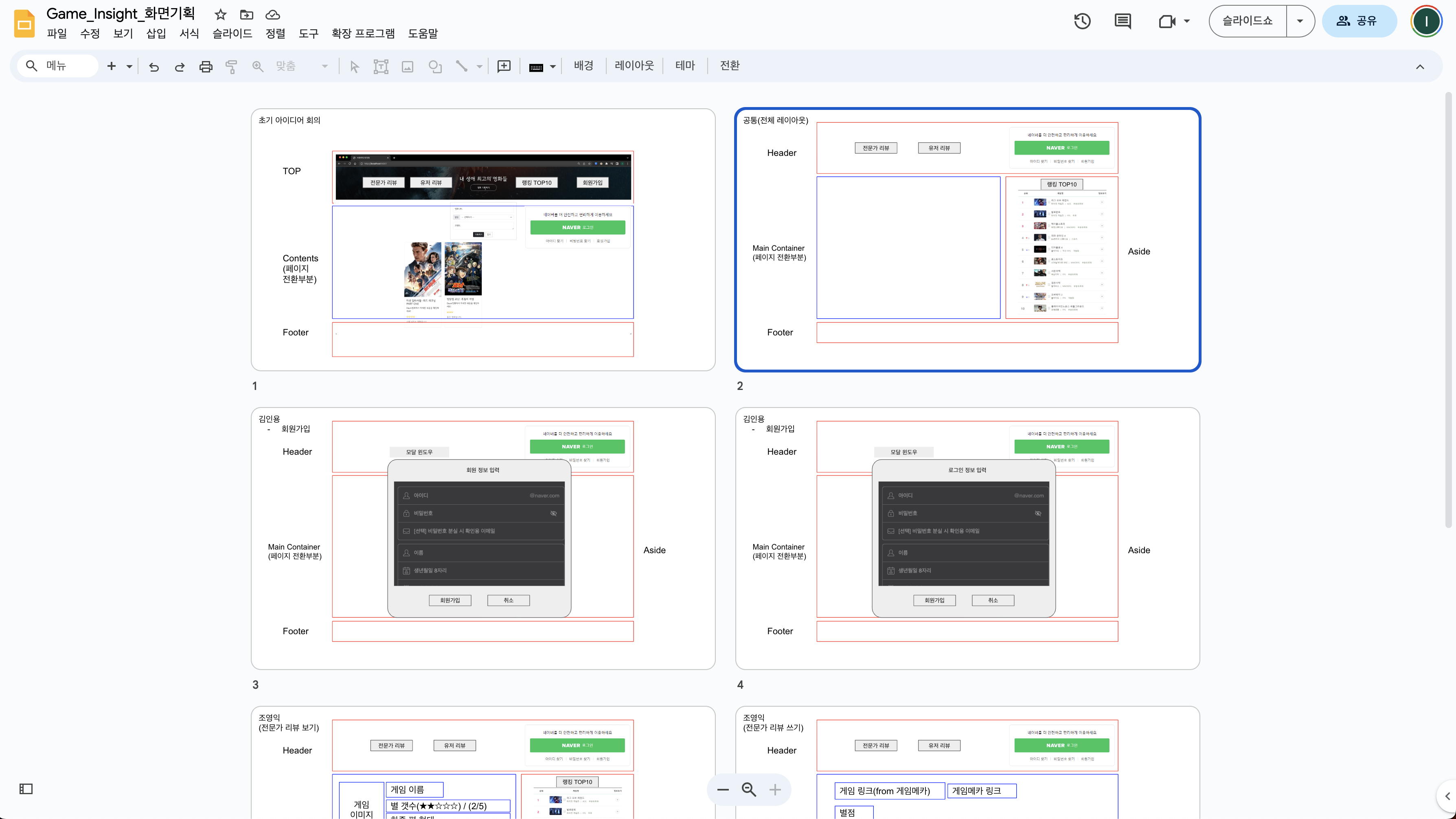
Task: Toggle the filmstrip view icon bottom-left
Action: [26, 788]
